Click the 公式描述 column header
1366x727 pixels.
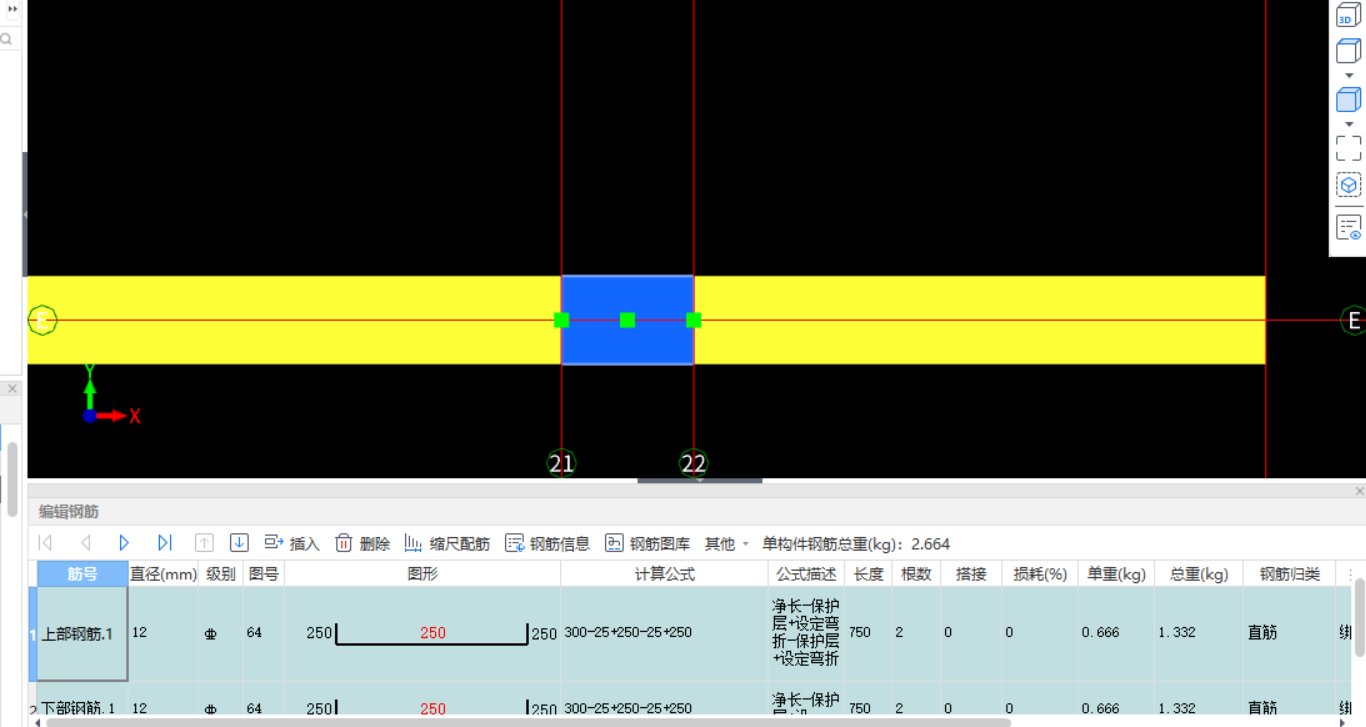point(806,574)
